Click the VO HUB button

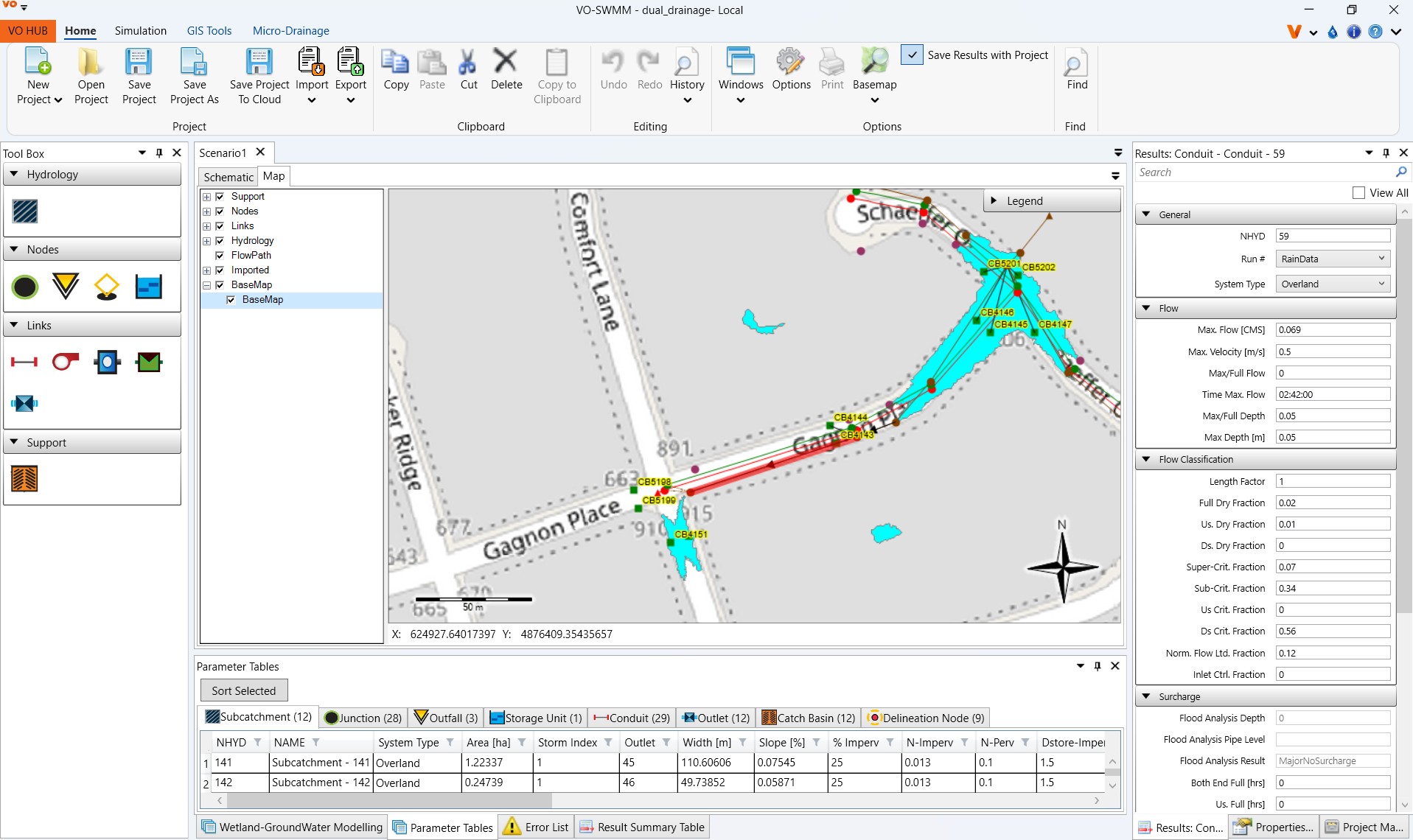(x=28, y=31)
